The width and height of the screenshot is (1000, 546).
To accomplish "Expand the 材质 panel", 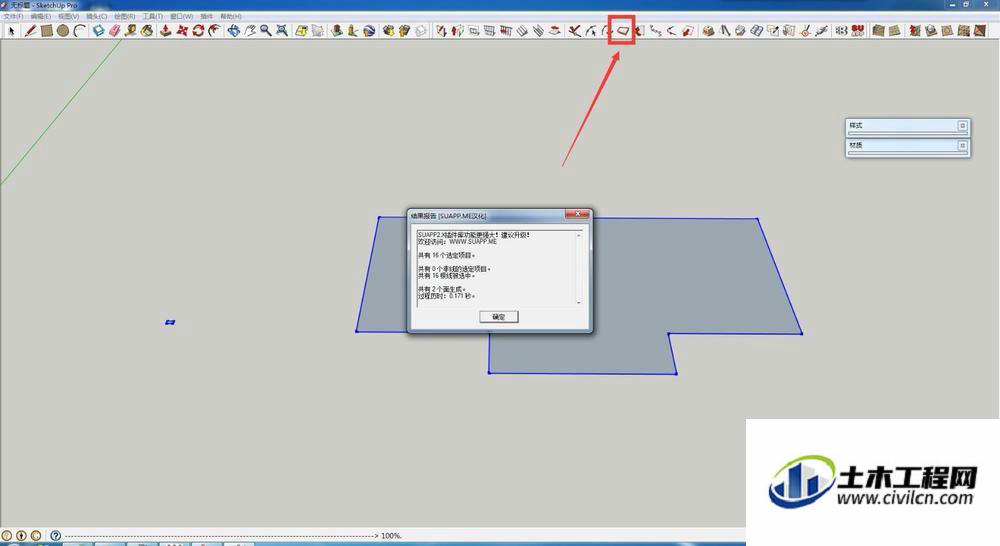I will point(963,146).
